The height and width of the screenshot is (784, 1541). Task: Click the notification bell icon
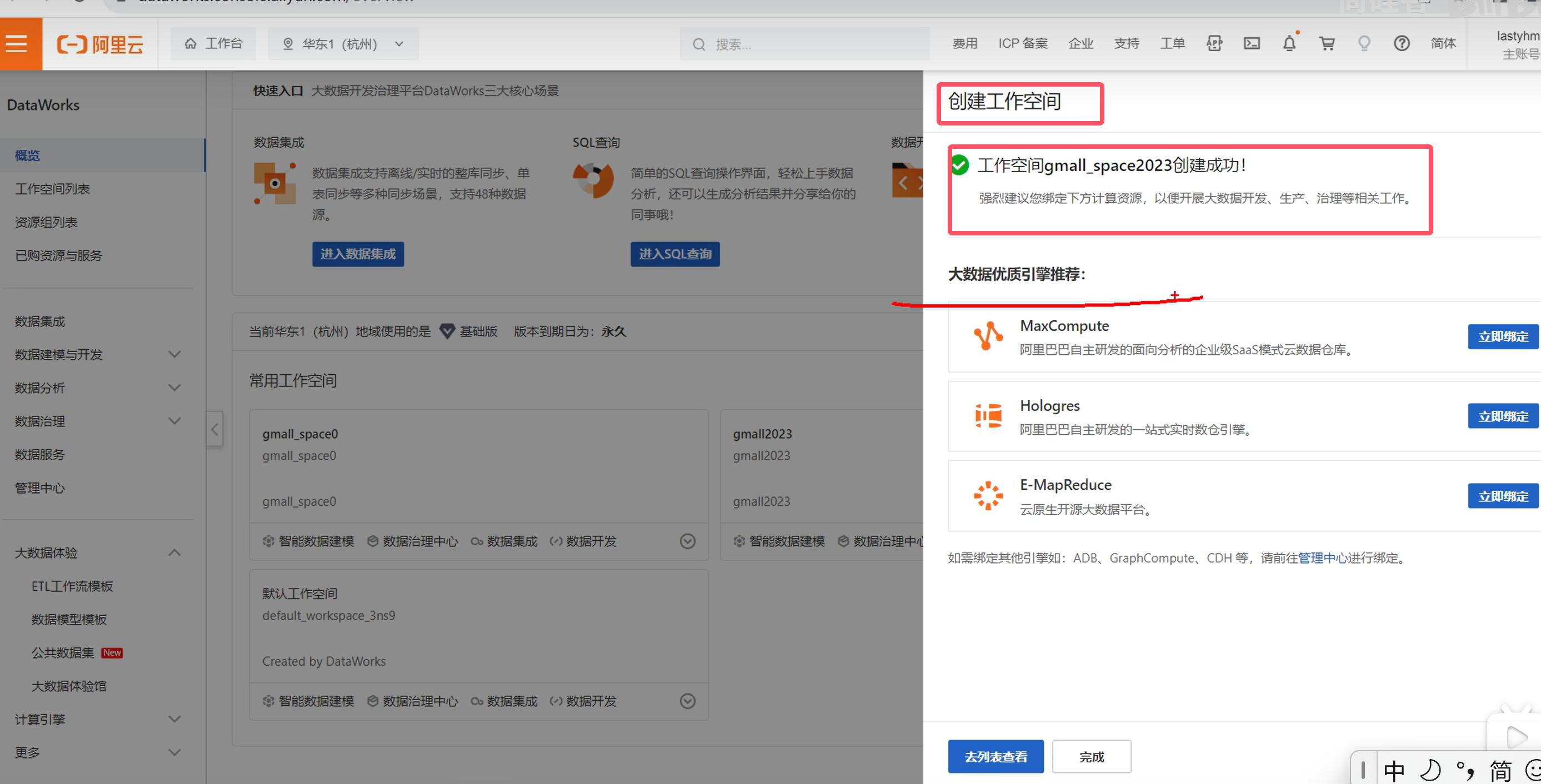[x=1289, y=44]
